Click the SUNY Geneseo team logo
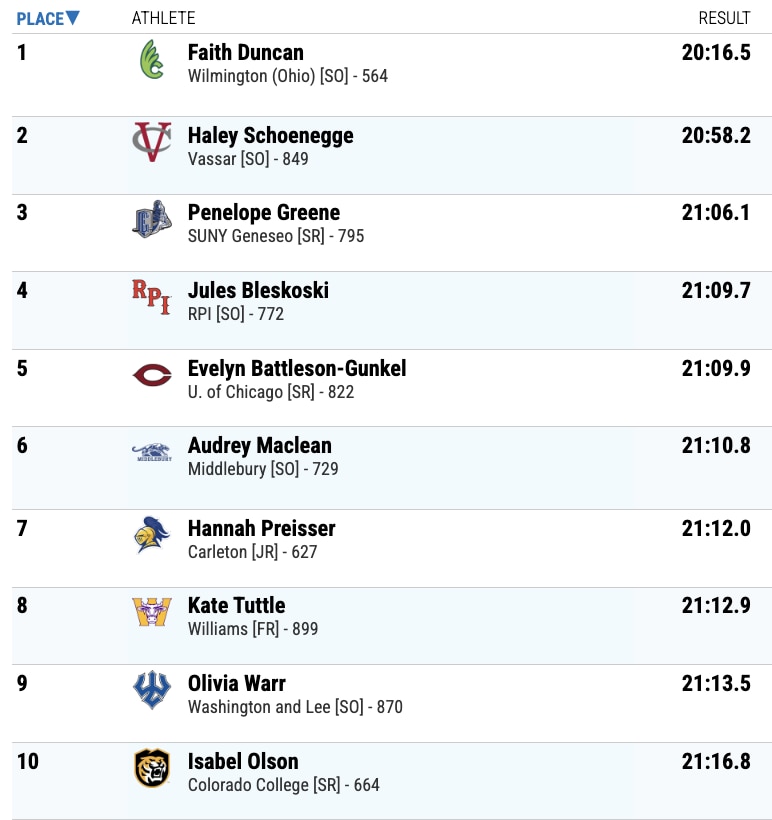This screenshot has width=772, height=820. click(x=152, y=220)
